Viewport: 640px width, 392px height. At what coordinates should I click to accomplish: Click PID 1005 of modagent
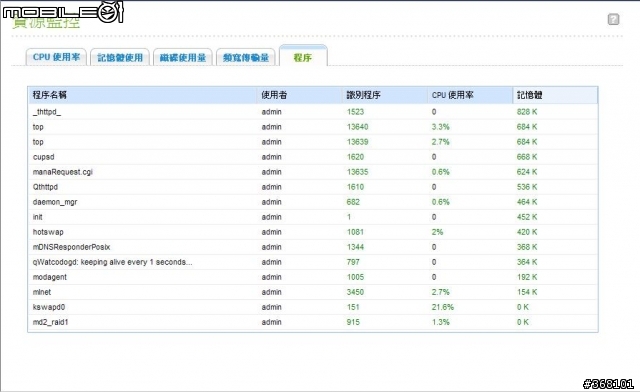click(x=355, y=277)
